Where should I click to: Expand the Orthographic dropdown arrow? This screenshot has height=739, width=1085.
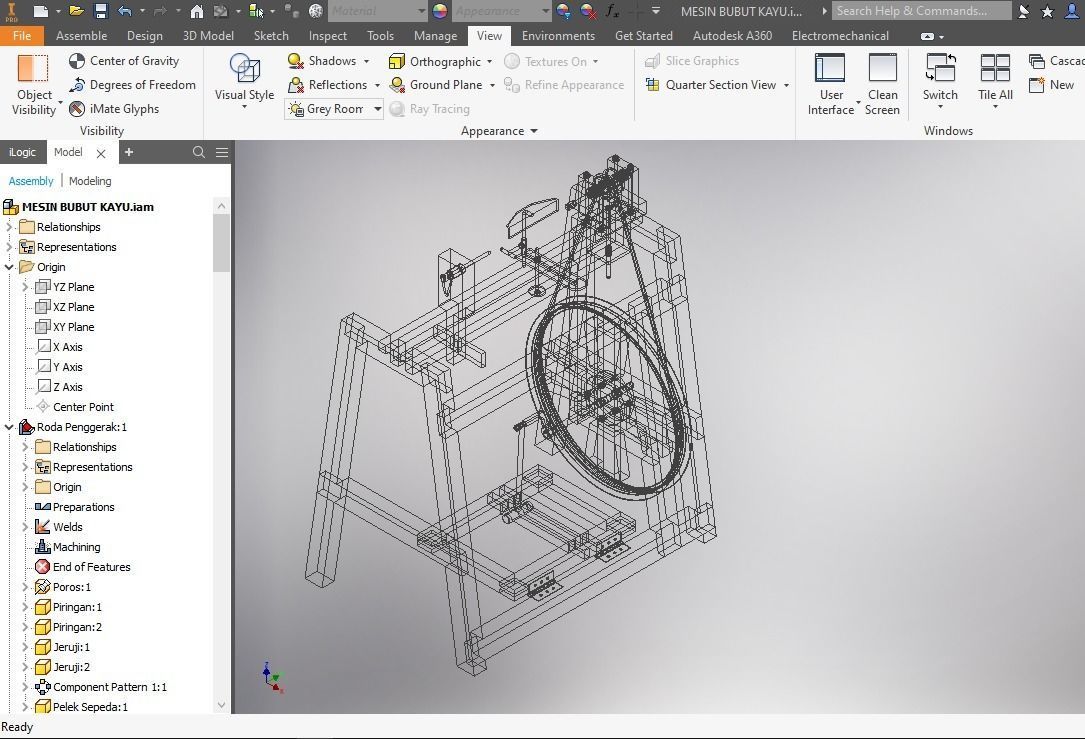489,62
